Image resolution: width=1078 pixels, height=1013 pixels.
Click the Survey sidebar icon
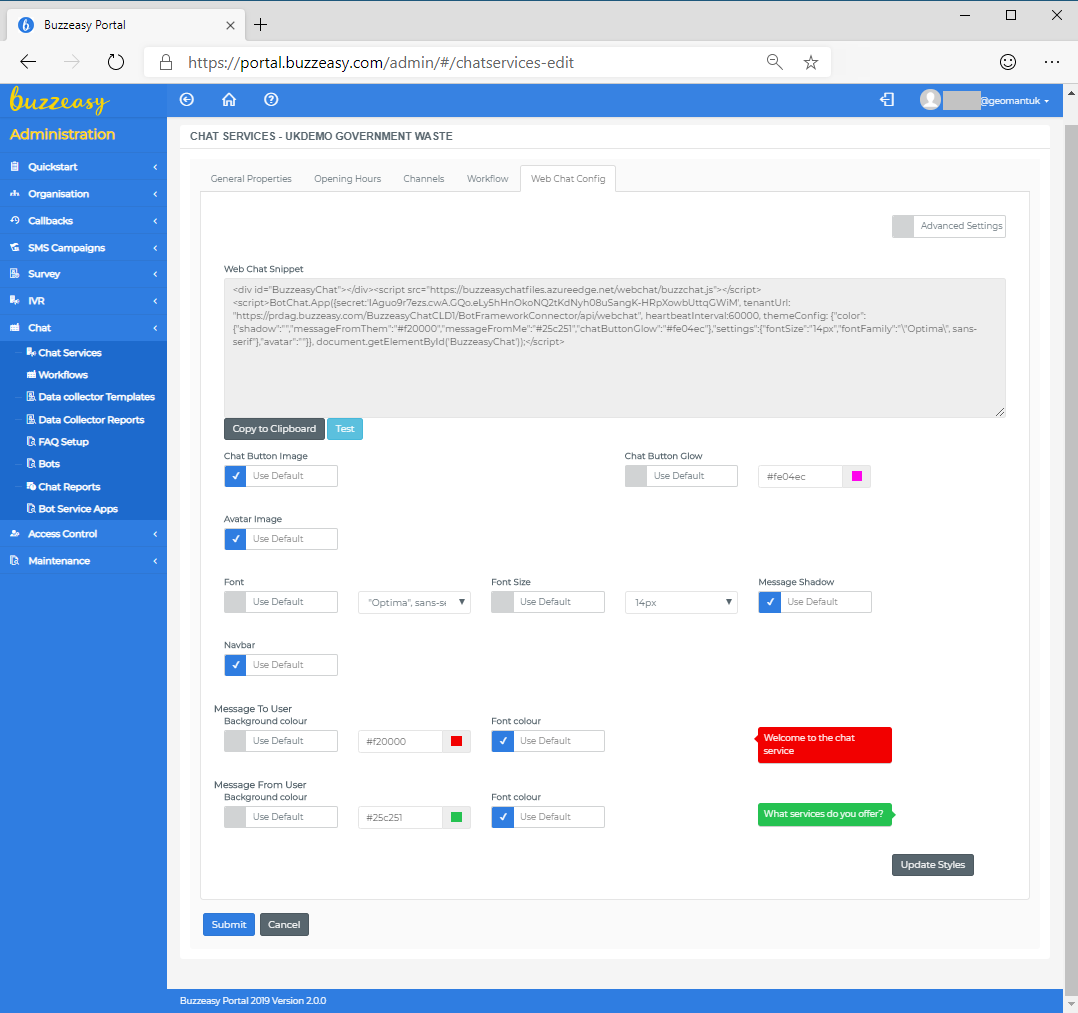14,274
